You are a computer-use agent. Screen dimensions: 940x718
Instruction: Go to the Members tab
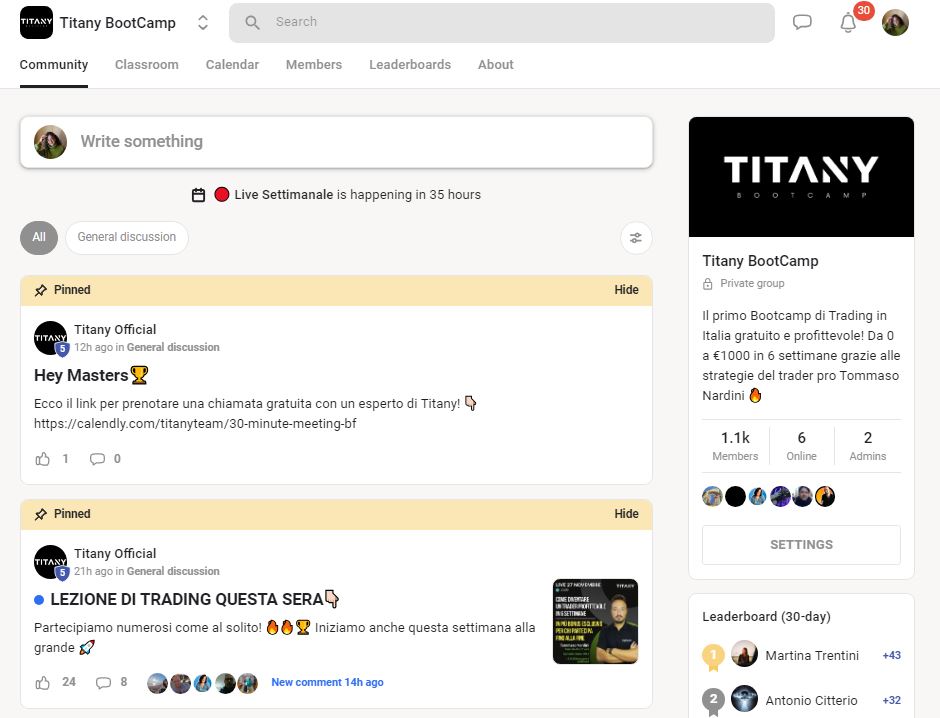tap(314, 65)
